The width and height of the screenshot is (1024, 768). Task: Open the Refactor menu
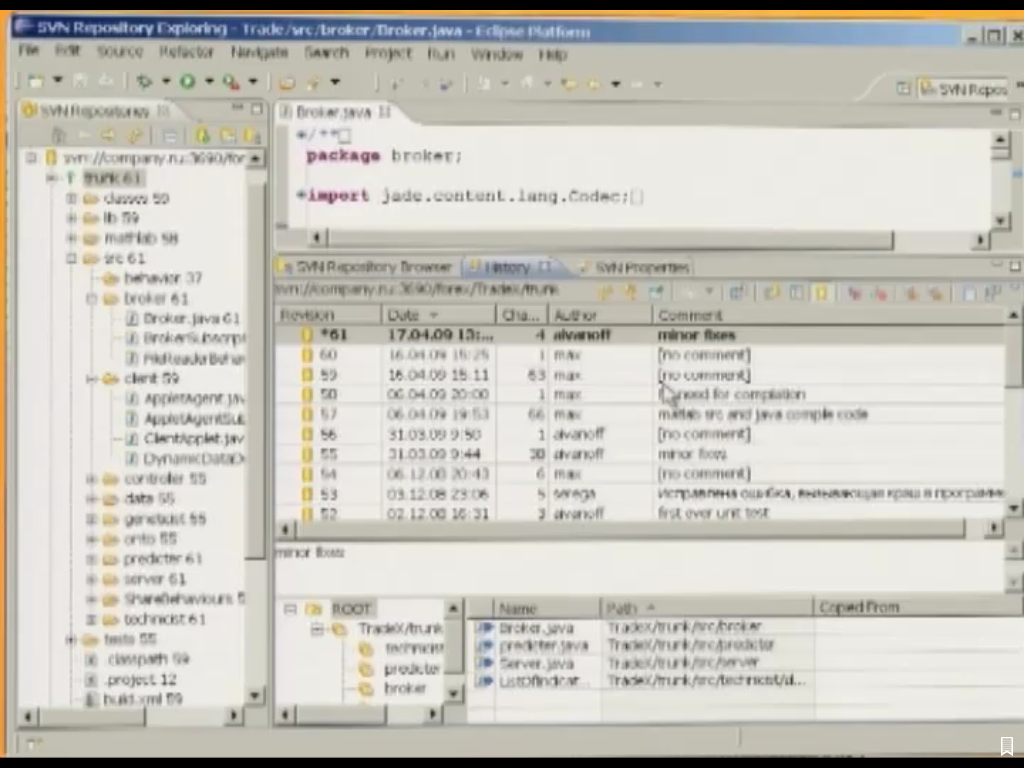pyautogui.click(x=187, y=51)
